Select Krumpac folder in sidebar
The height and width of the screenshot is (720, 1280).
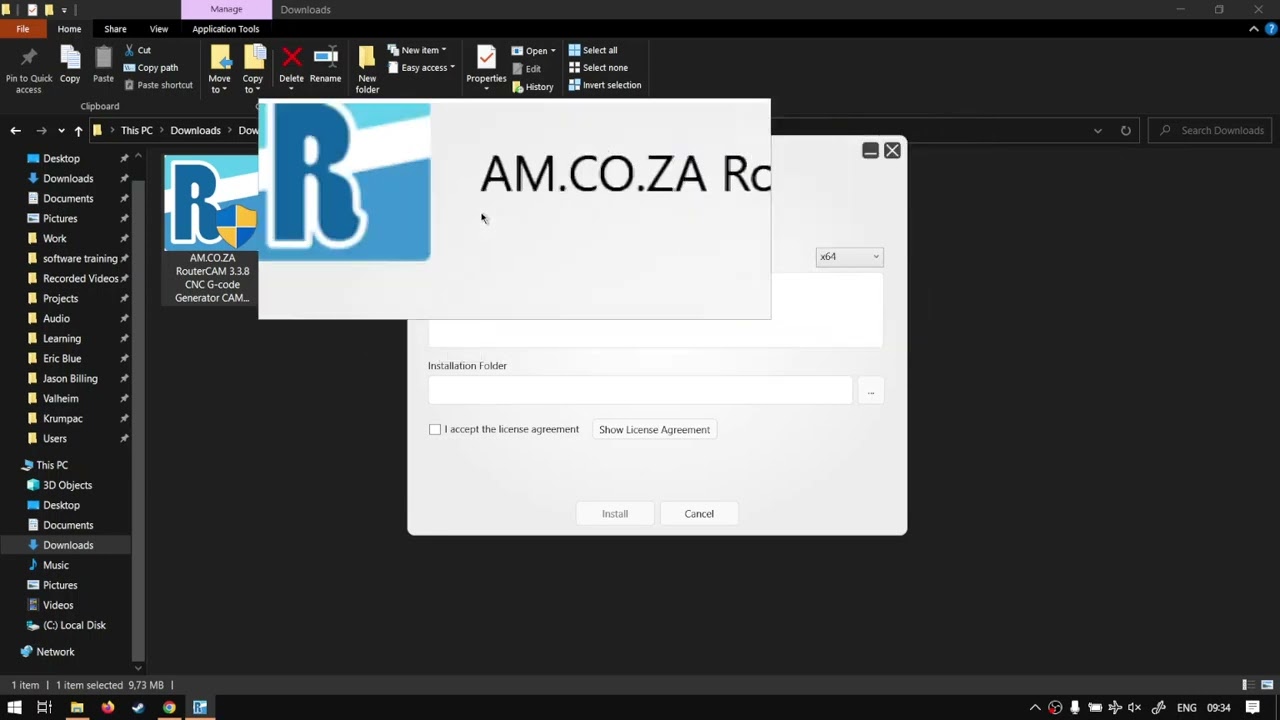click(x=62, y=418)
